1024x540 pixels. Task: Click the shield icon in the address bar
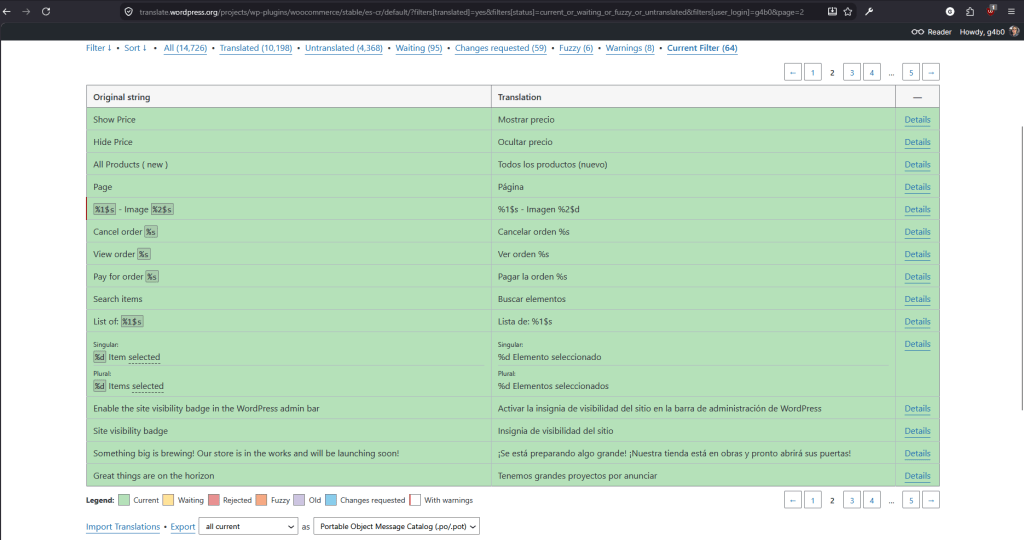pos(129,12)
